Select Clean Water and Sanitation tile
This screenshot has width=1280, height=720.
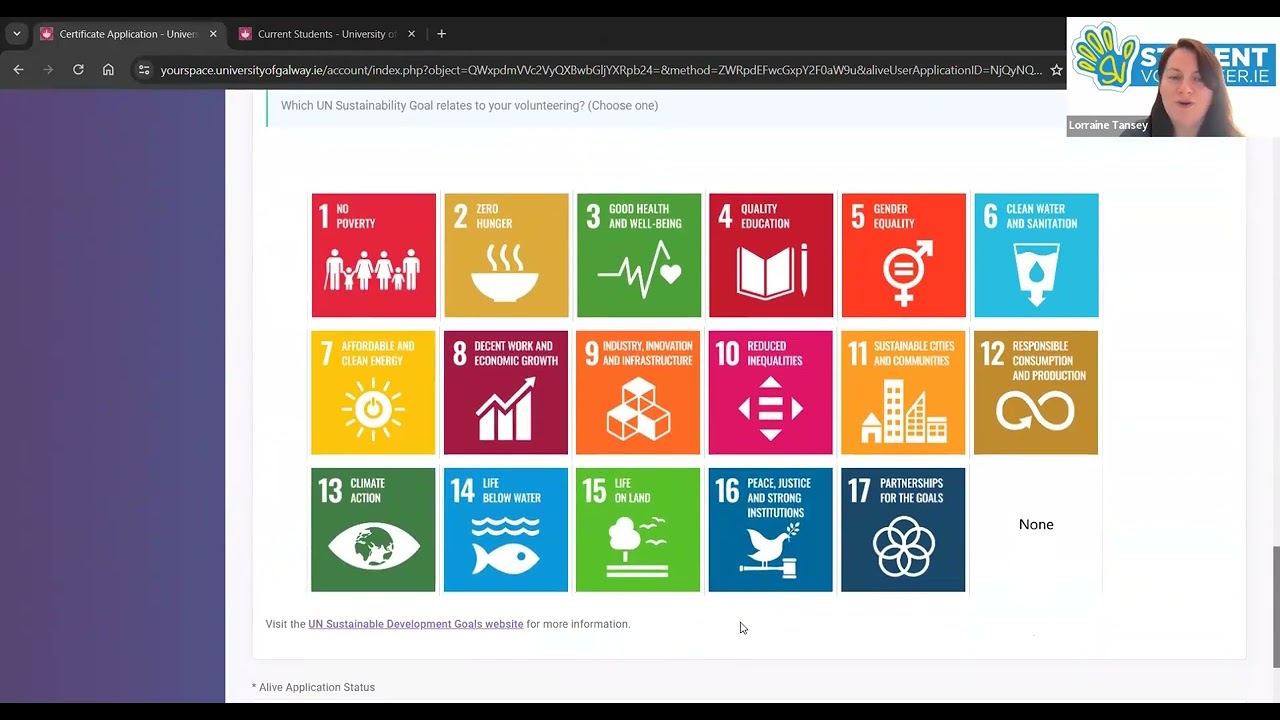[x=1036, y=255]
